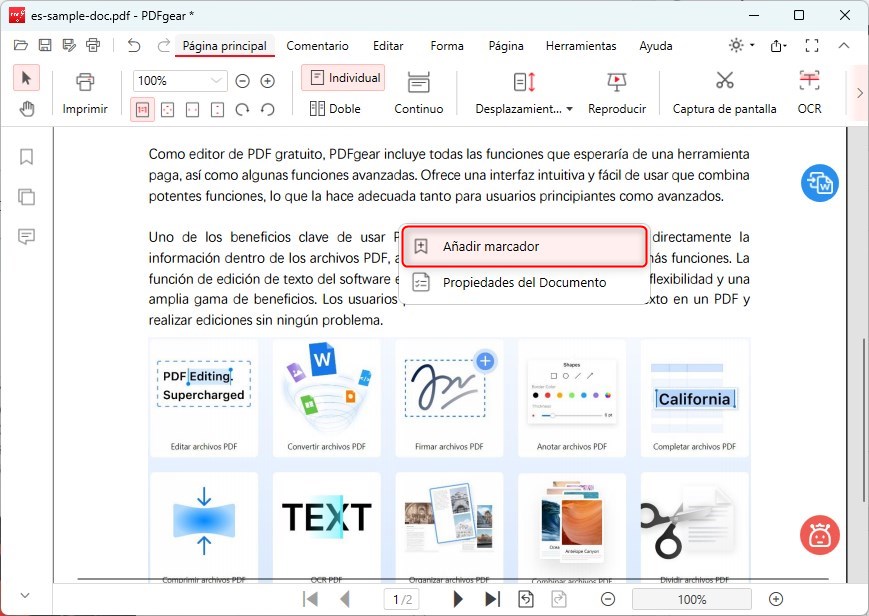
Task: Toggle fit width view mode
Action: 192,110
